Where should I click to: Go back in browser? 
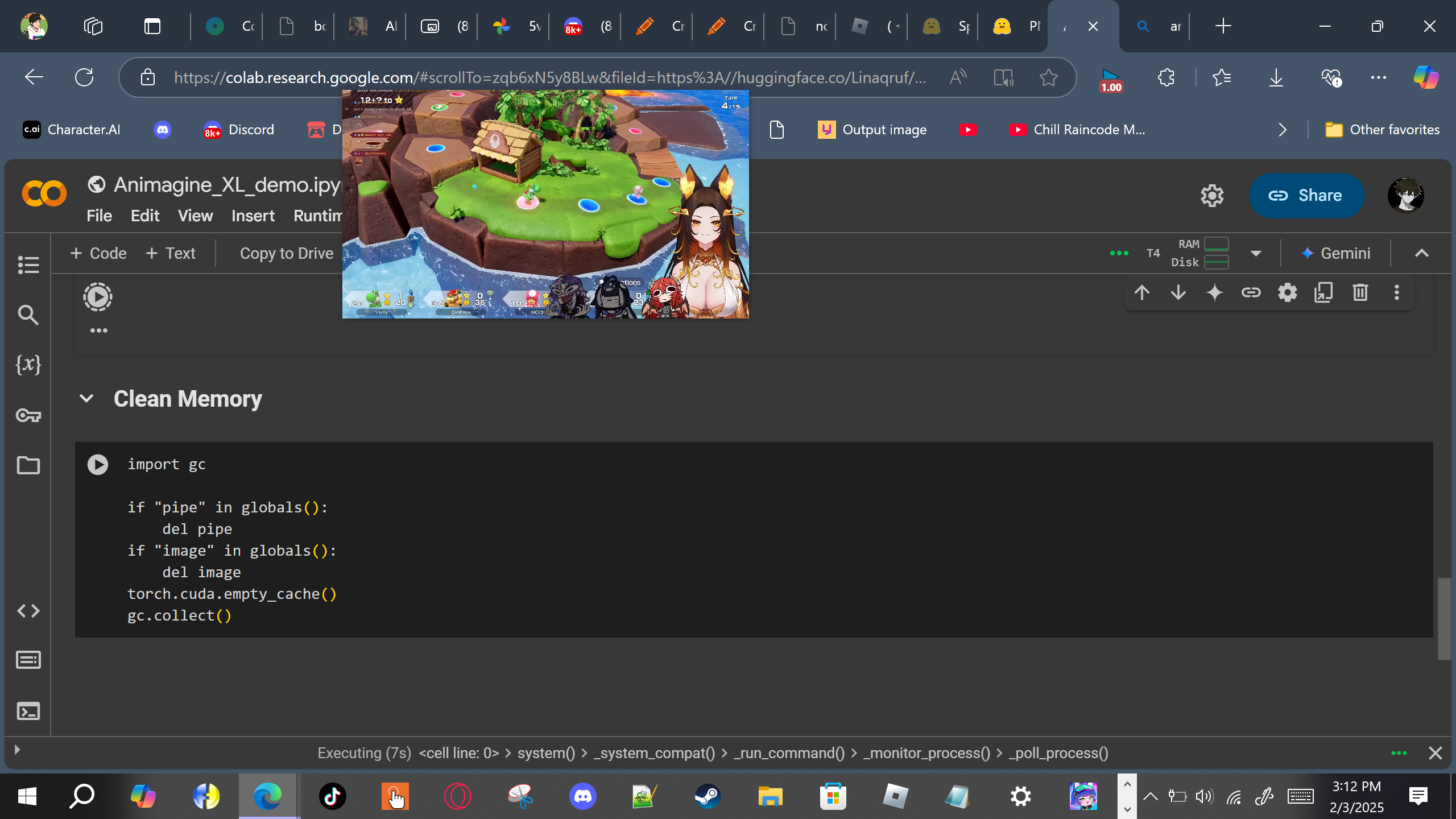tap(34, 77)
